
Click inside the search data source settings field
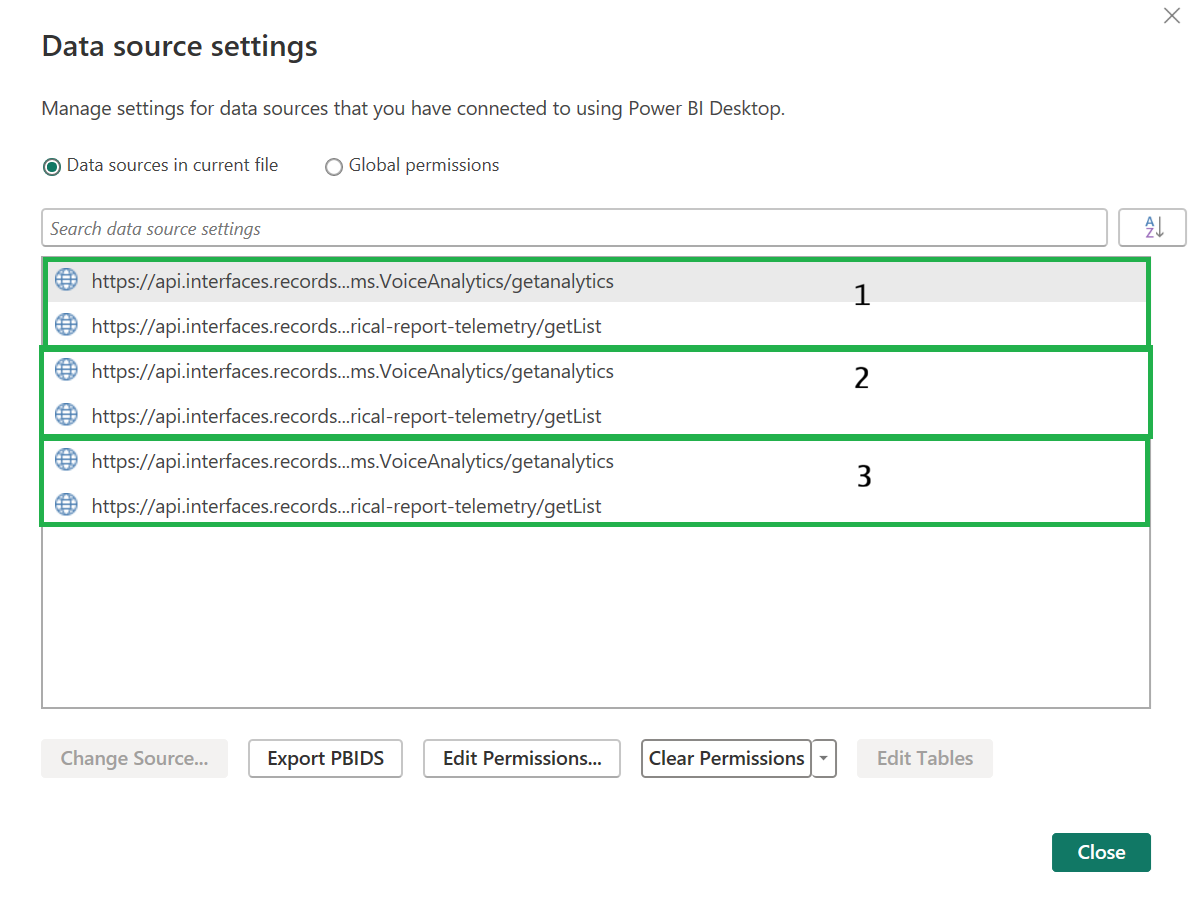400,227
